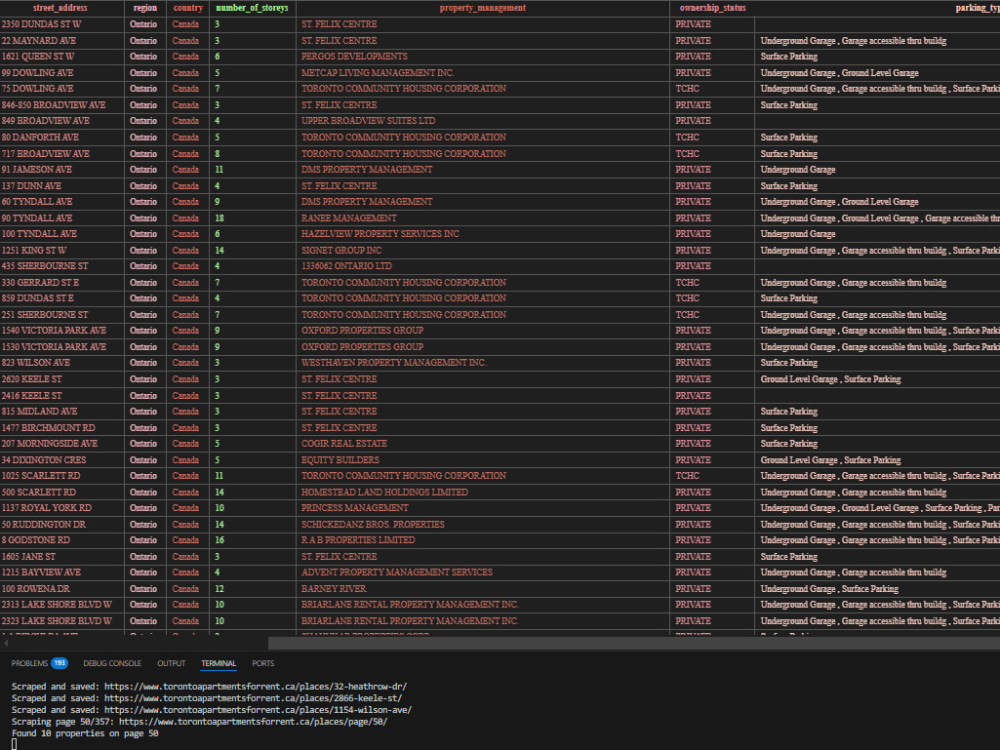Select the cell 'COGIR REAL ESTATE'
Screen dimensions: 1000x750
coord(483,444)
